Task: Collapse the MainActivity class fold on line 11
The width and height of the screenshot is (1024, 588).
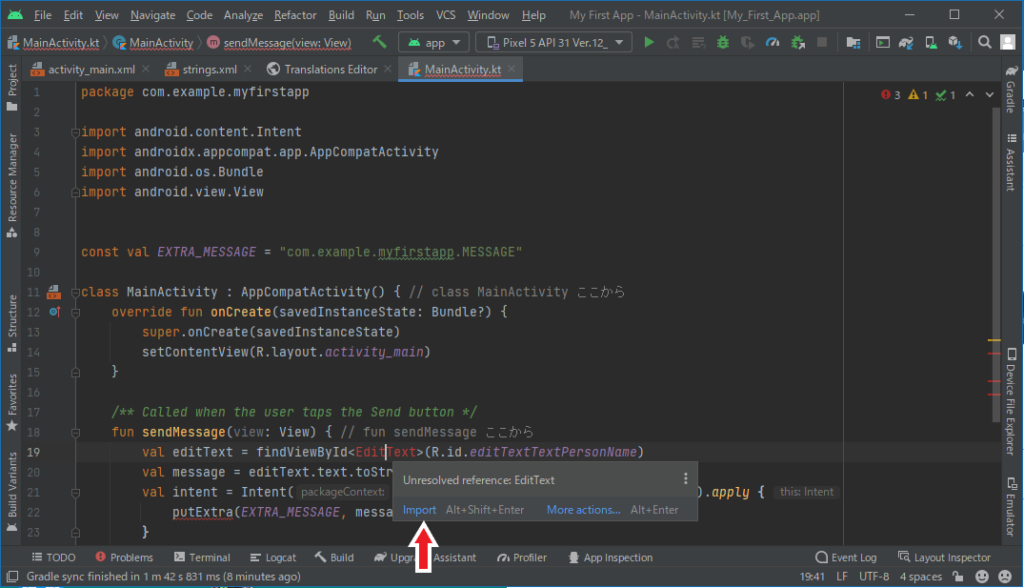Action: (75, 292)
